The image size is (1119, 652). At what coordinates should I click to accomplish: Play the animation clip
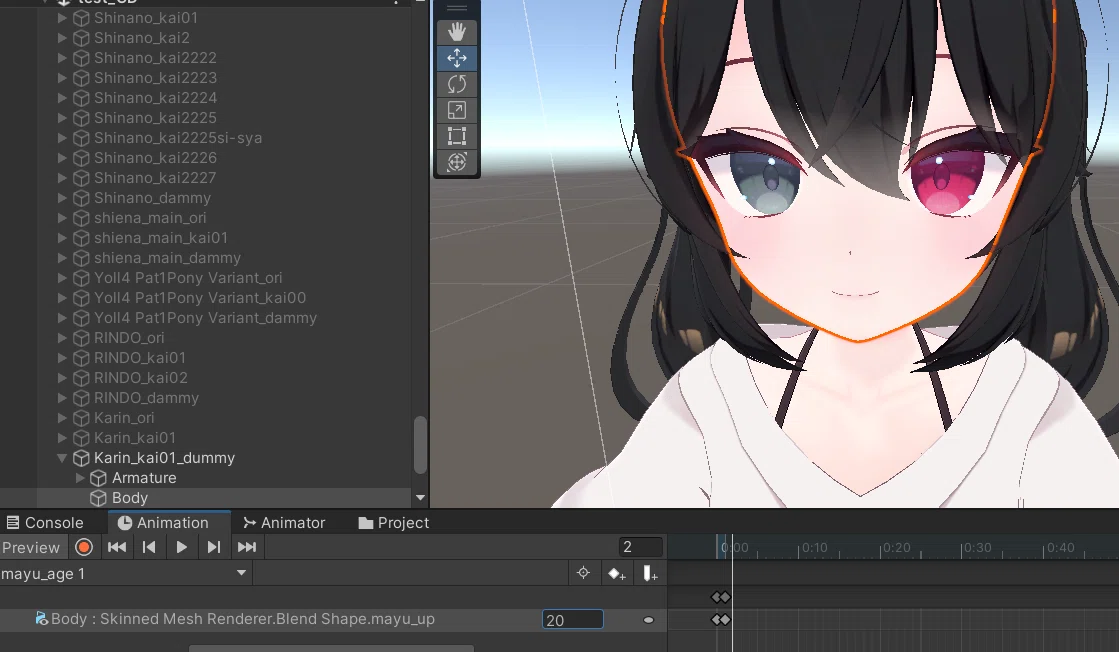pyautogui.click(x=181, y=547)
